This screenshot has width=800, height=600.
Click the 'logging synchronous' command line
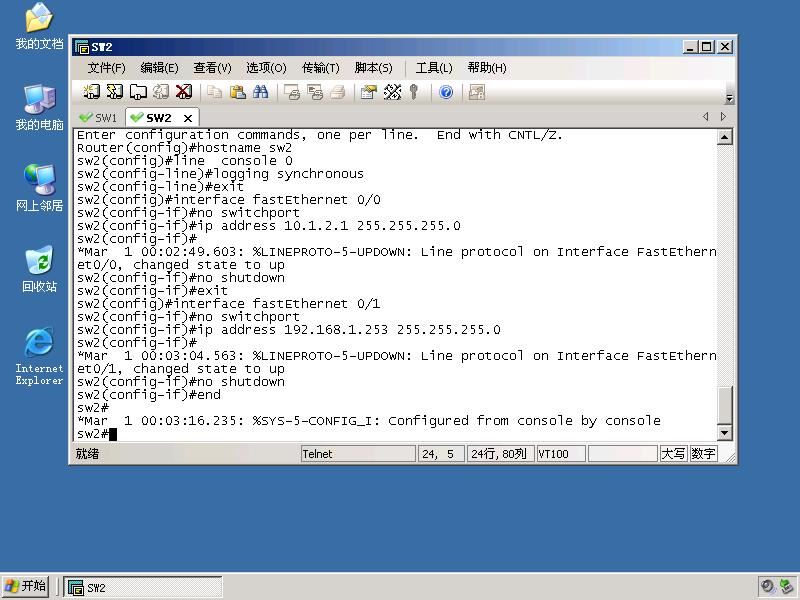click(x=220, y=174)
